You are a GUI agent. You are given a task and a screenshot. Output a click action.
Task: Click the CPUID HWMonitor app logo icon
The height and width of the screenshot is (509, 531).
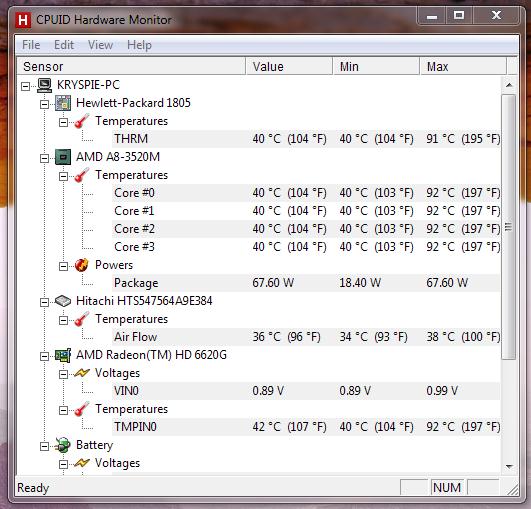click(x=23, y=20)
